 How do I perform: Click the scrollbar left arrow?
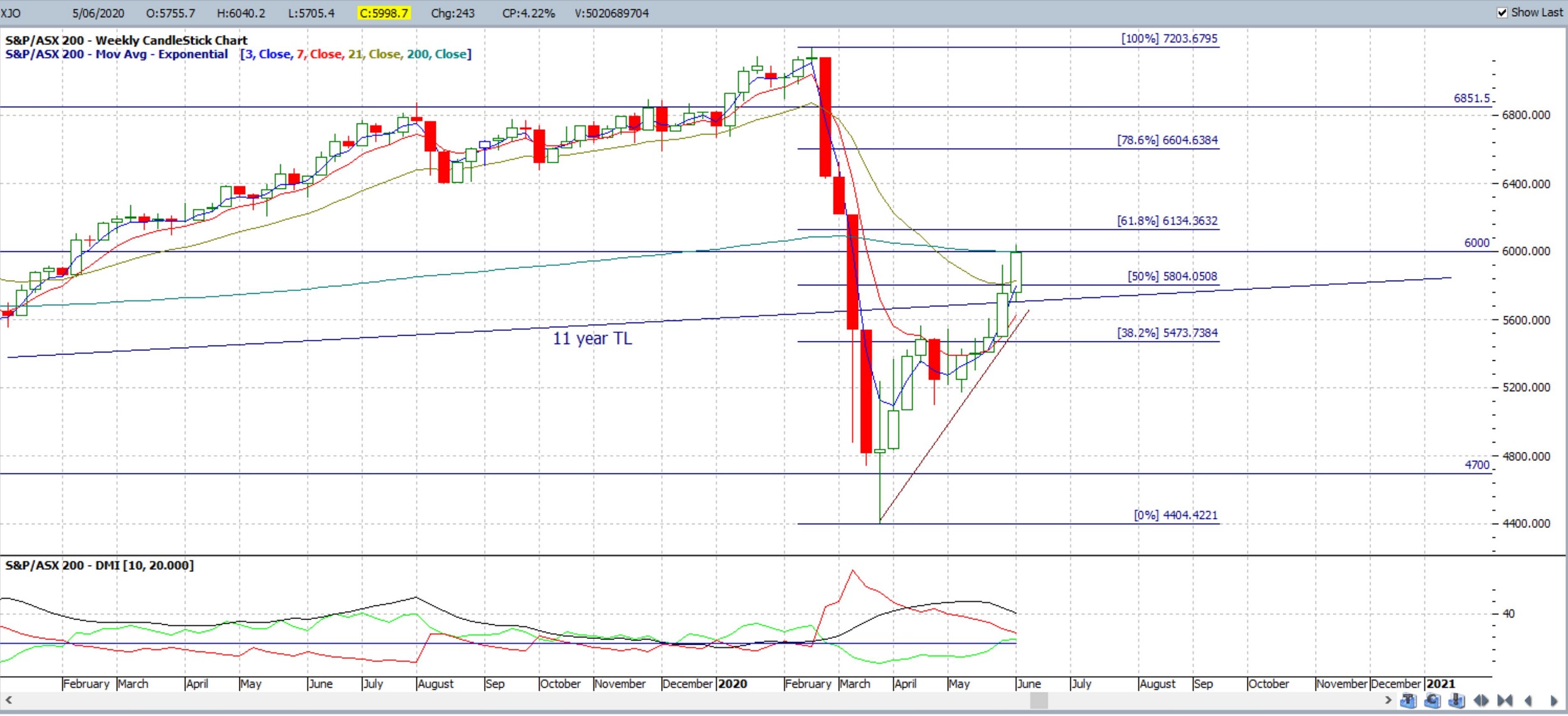click(8, 700)
